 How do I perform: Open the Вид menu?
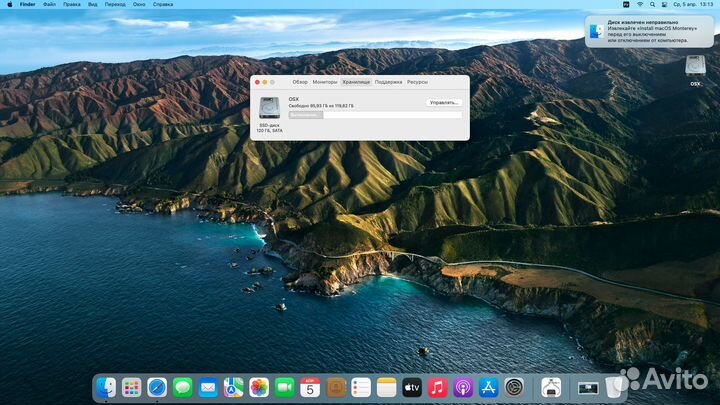click(93, 4)
